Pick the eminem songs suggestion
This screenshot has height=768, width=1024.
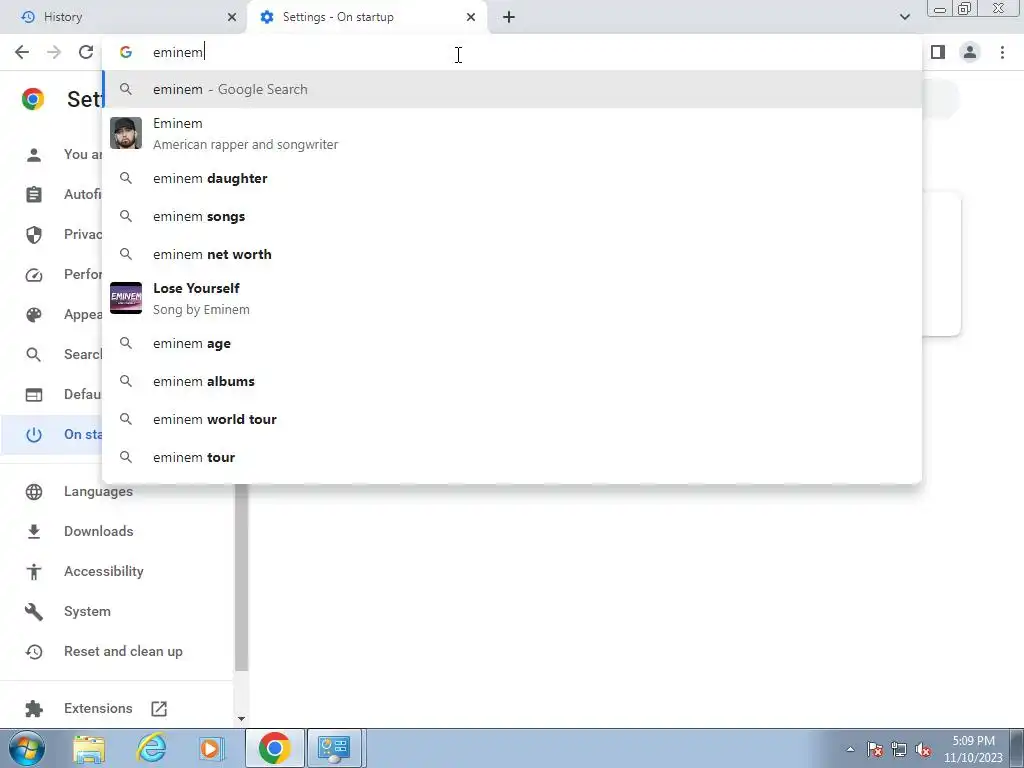point(512,216)
